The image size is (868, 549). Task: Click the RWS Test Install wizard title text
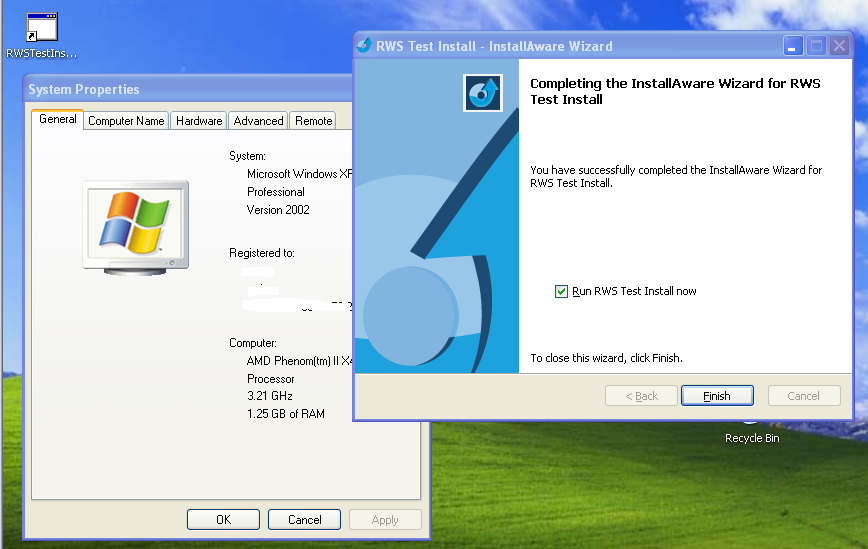click(494, 46)
